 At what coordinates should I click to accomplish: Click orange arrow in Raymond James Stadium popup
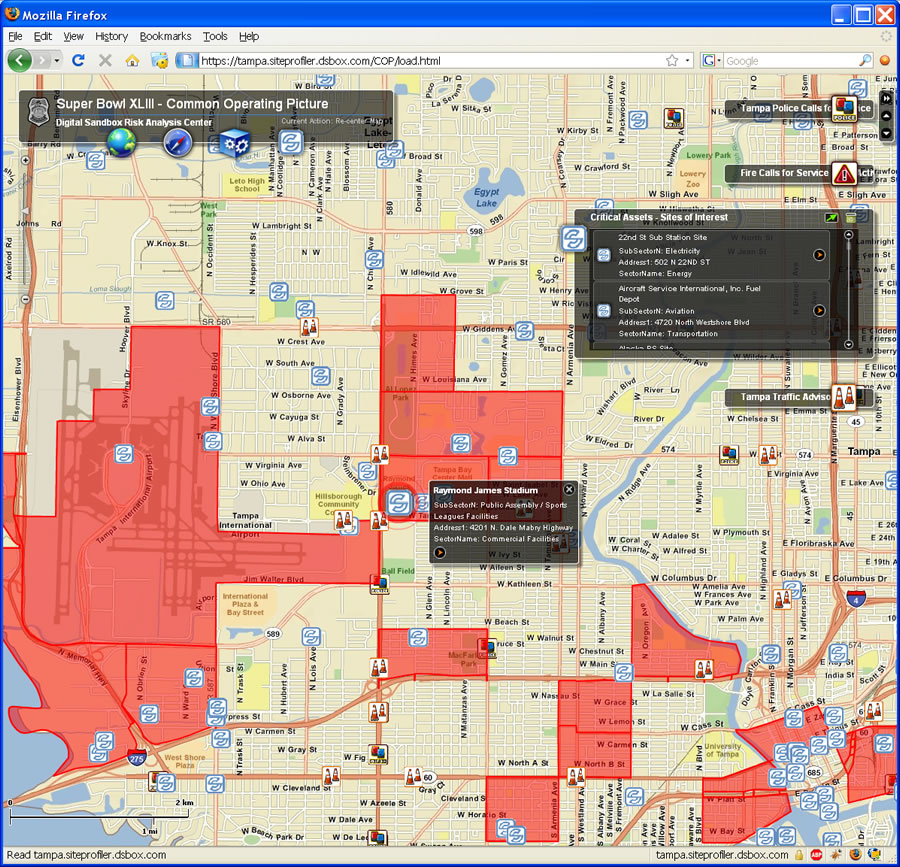(440, 553)
